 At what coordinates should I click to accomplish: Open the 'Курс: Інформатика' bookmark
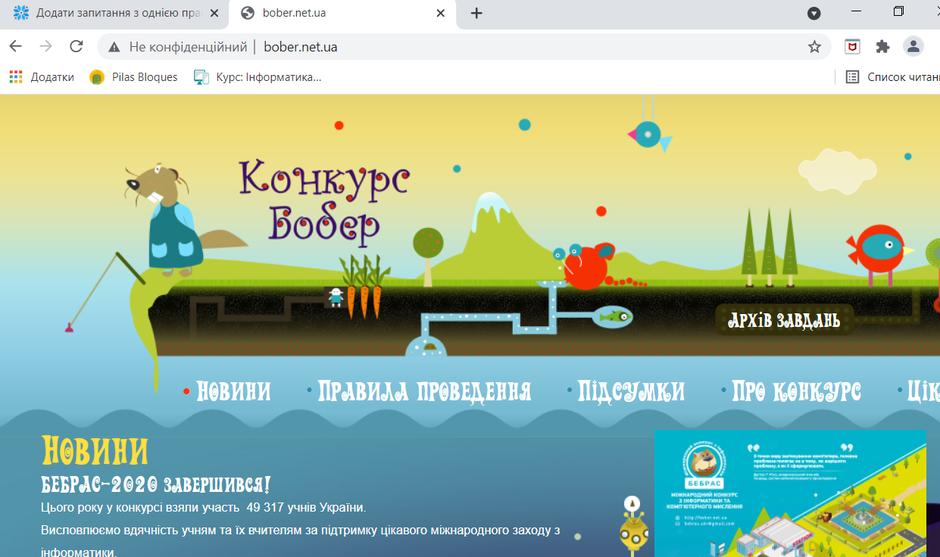click(x=258, y=77)
